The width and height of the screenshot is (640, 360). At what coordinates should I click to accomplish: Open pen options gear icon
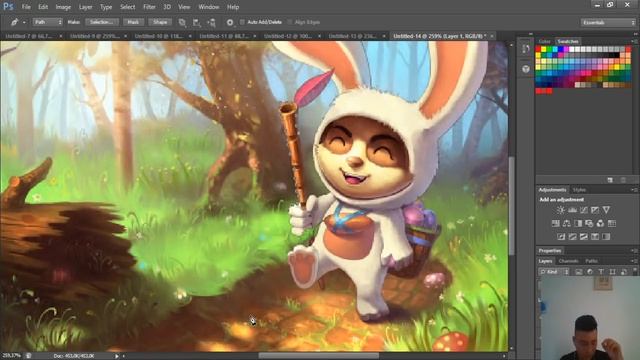[230, 22]
